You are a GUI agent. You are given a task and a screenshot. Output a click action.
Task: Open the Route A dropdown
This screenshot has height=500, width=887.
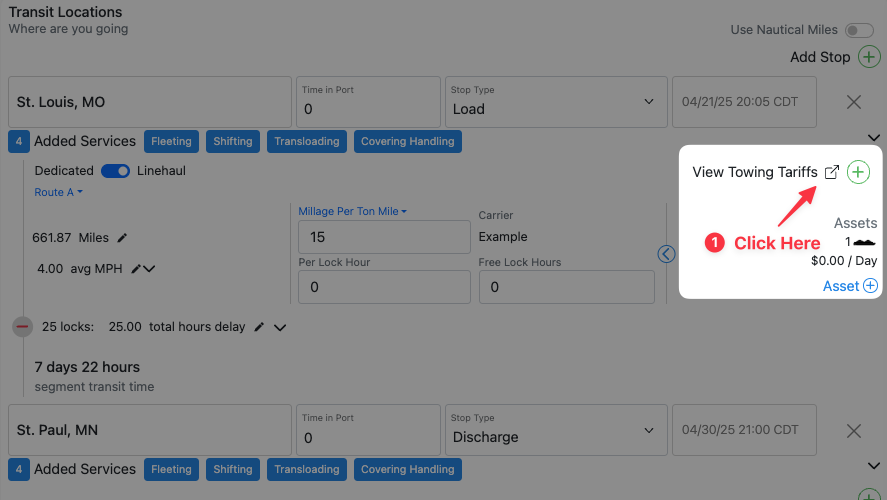(58, 192)
